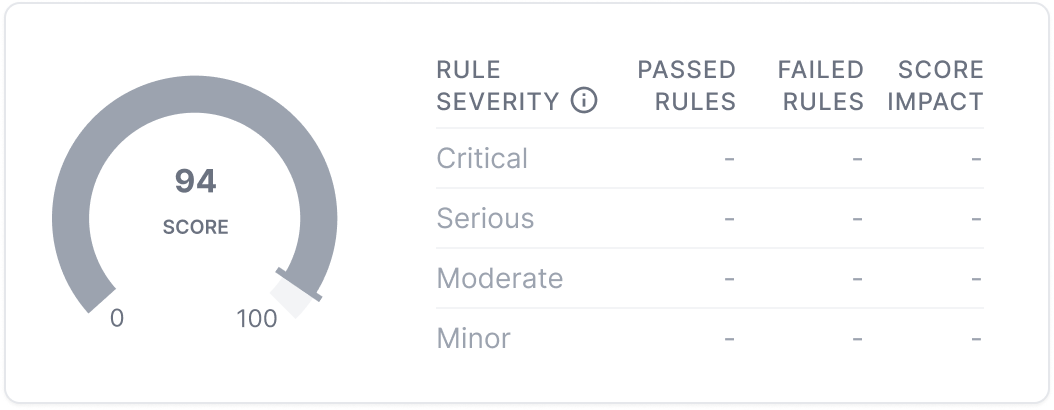The height and width of the screenshot is (410, 1054).
Task: Click Minor row passed rules value
Action: coord(730,338)
